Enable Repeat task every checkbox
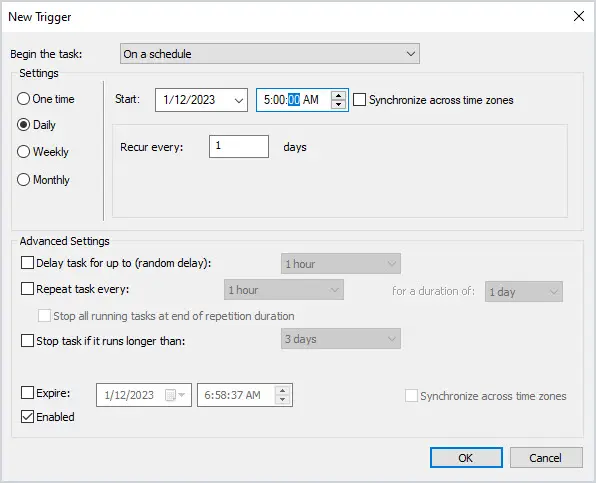The width and height of the screenshot is (596, 483). pyautogui.click(x=27, y=289)
